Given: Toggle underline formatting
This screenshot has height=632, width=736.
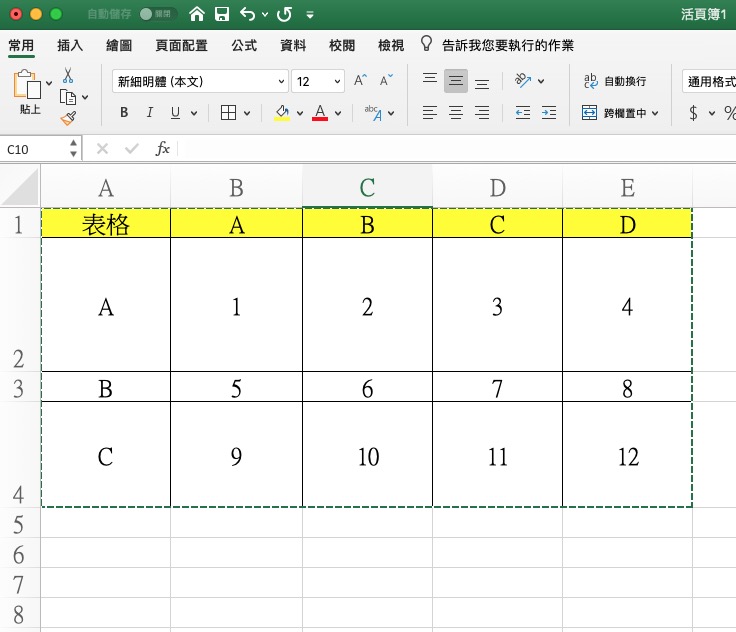Looking at the screenshot, I should coord(176,113).
